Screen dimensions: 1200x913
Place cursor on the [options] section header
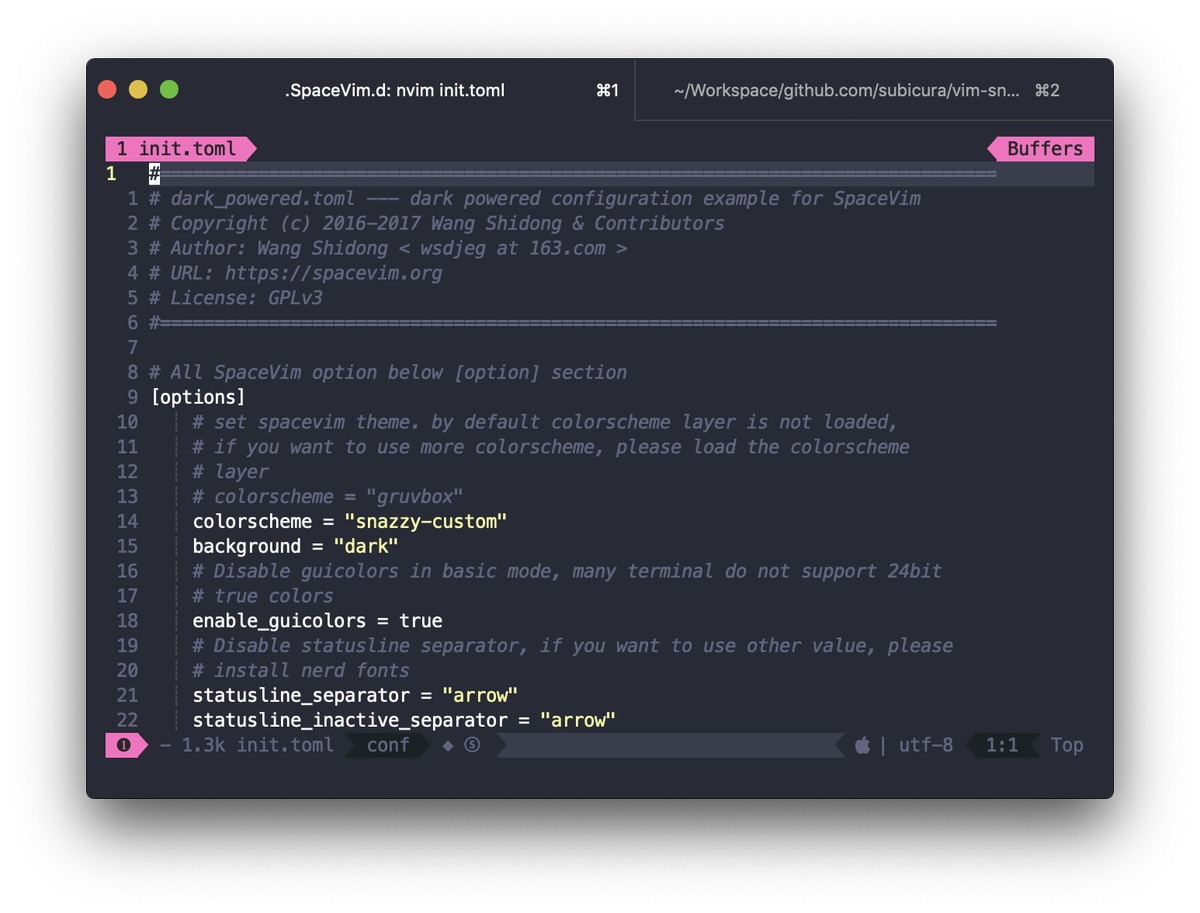[198, 397]
